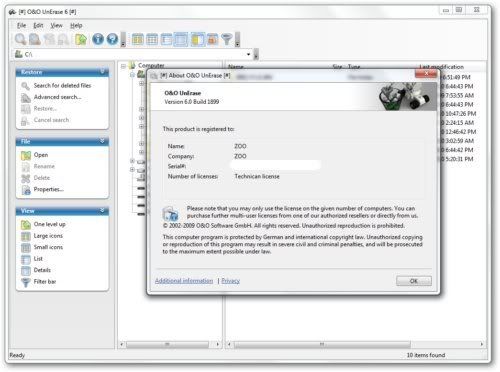Collapse the File sidebar panel header
Viewport: 500px width, 372px height.
coord(62,142)
